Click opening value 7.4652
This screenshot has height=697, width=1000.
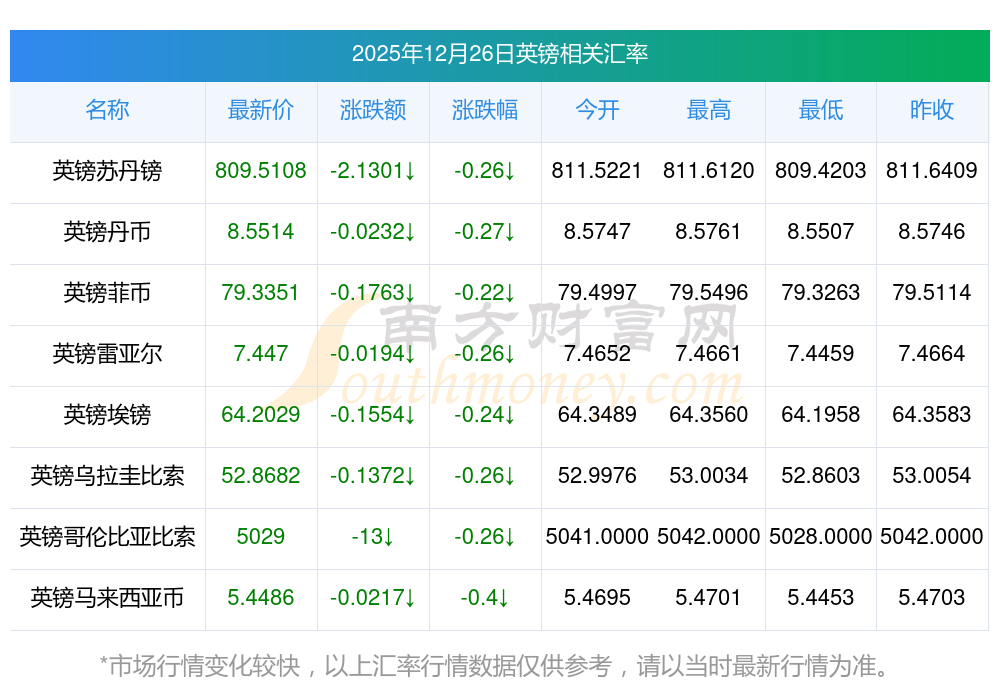[597, 353]
